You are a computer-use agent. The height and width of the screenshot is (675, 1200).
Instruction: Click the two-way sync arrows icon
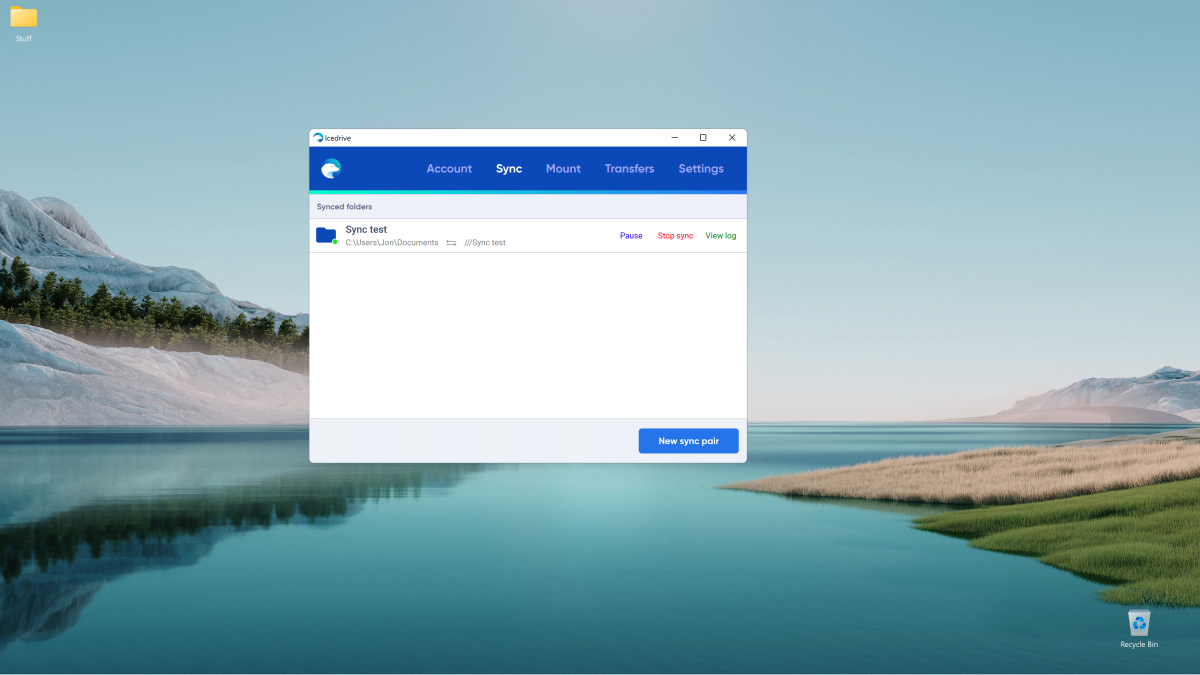click(x=451, y=243)
